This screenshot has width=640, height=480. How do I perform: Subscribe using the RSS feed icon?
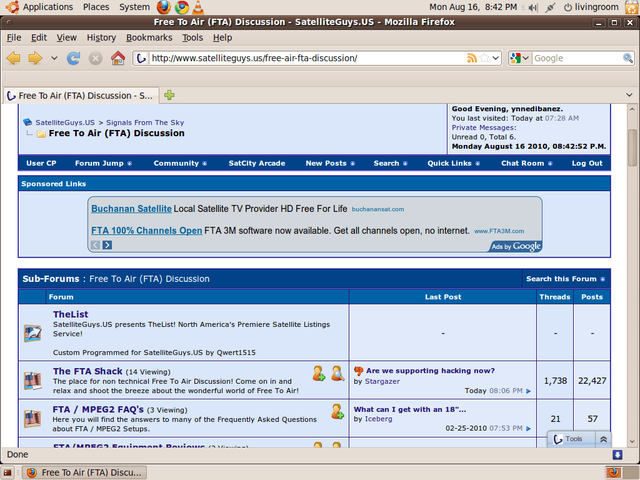click(471, 58)
